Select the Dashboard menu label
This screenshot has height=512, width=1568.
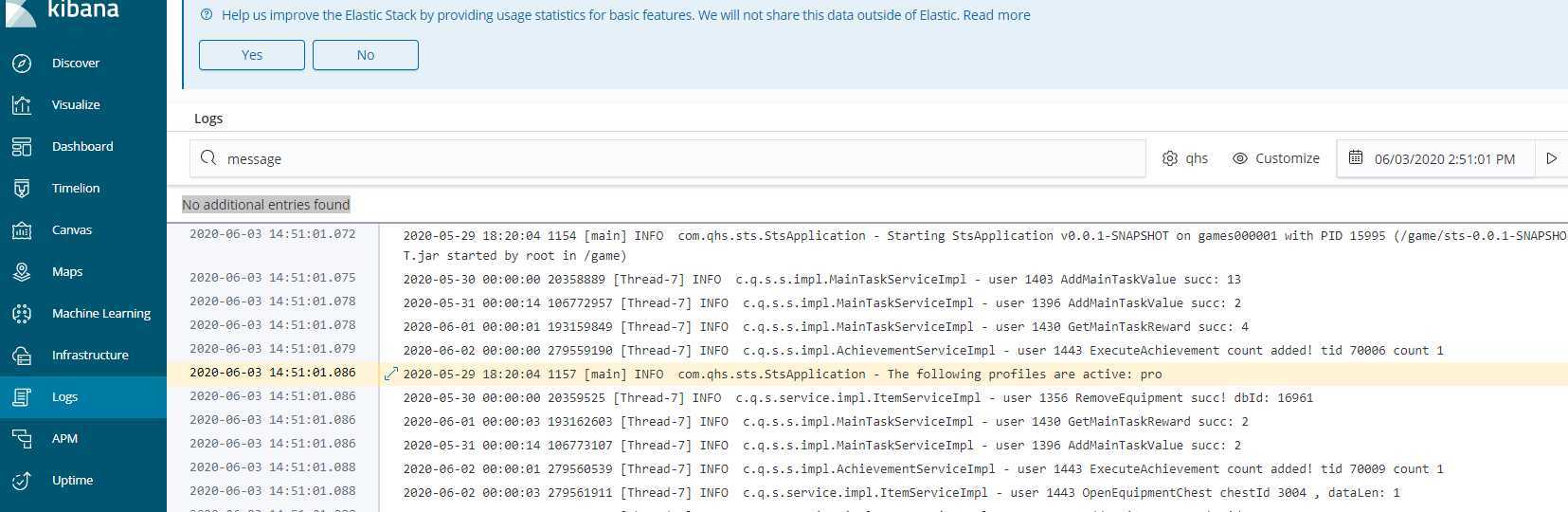82,146
